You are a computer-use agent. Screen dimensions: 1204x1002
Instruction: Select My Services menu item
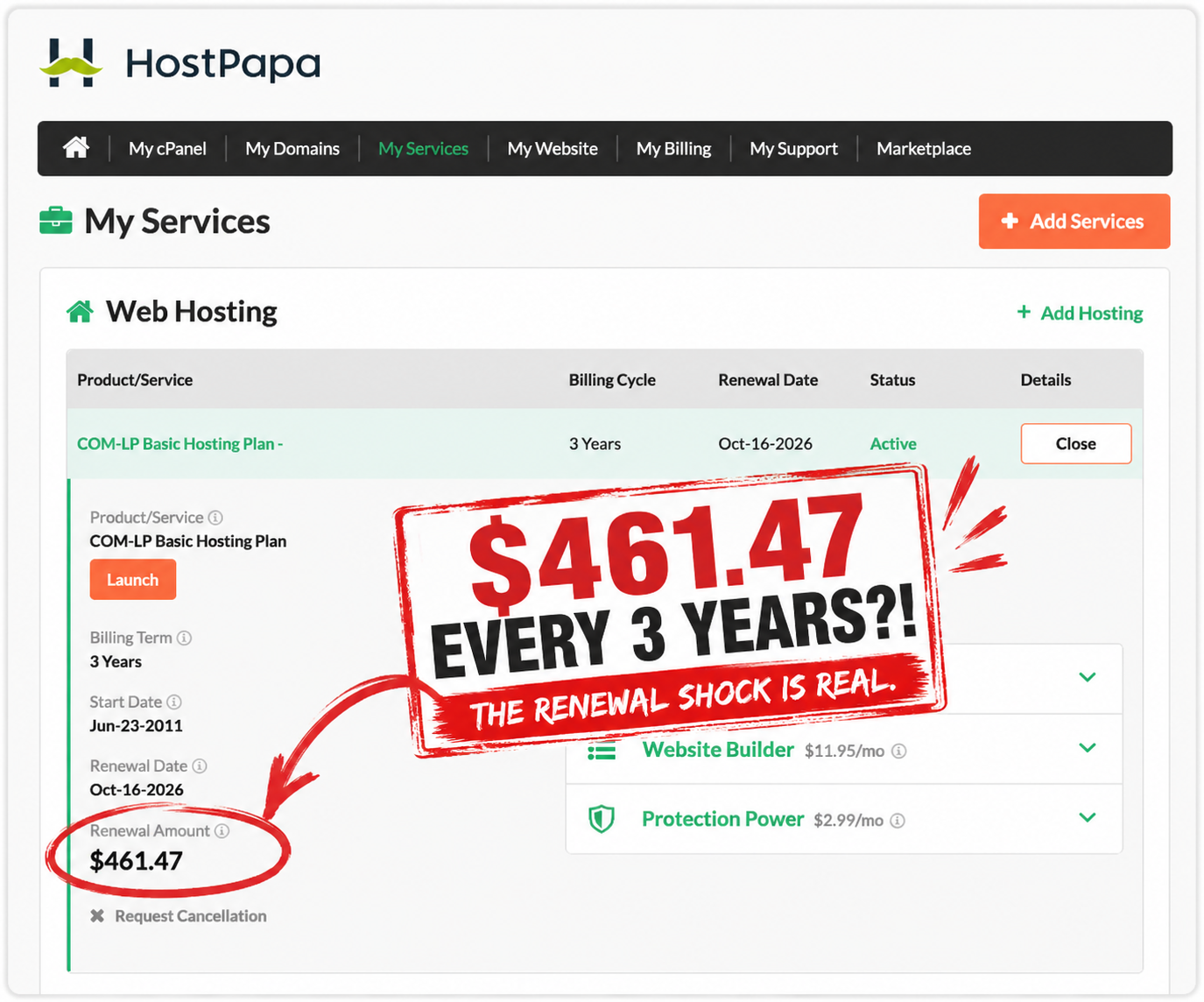[x=423, y=149]
